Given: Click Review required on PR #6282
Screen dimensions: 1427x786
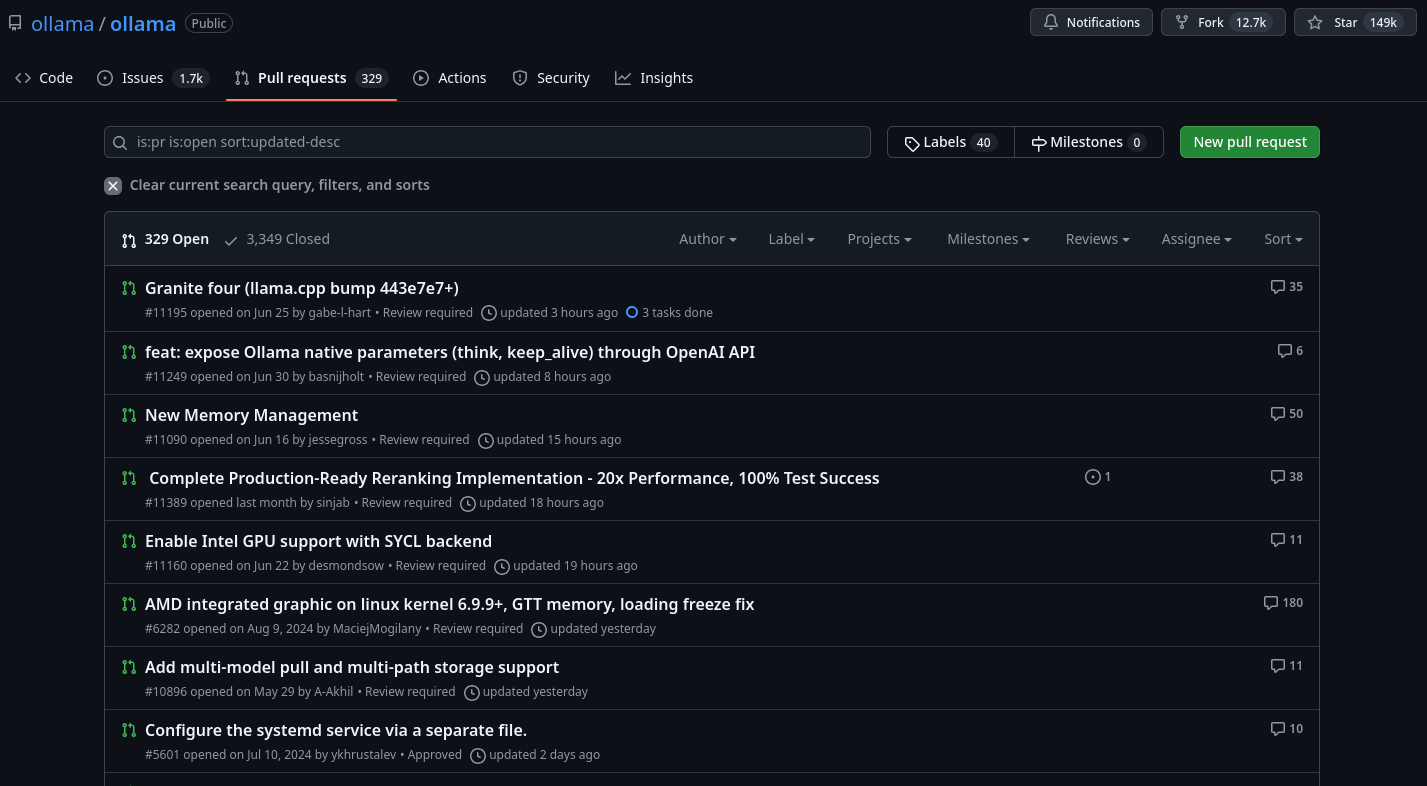Looking at the screenshot, I should coord(478,629).
